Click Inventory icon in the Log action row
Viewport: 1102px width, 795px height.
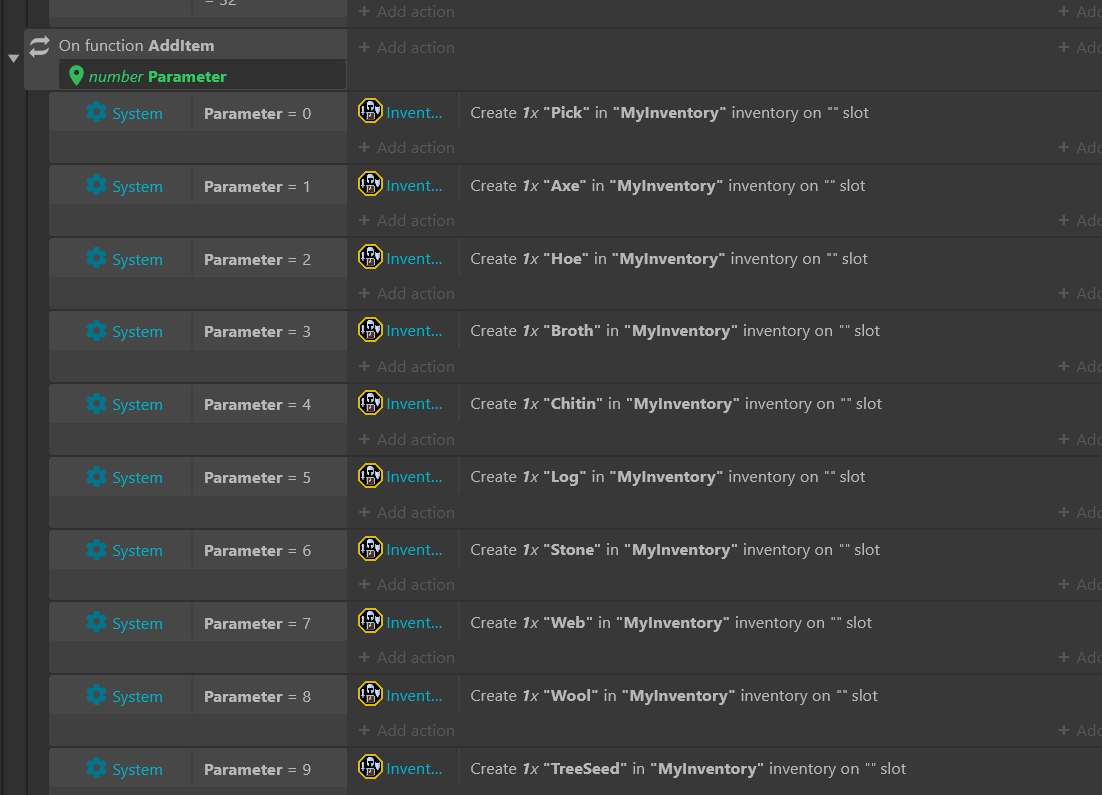[370, 476]
